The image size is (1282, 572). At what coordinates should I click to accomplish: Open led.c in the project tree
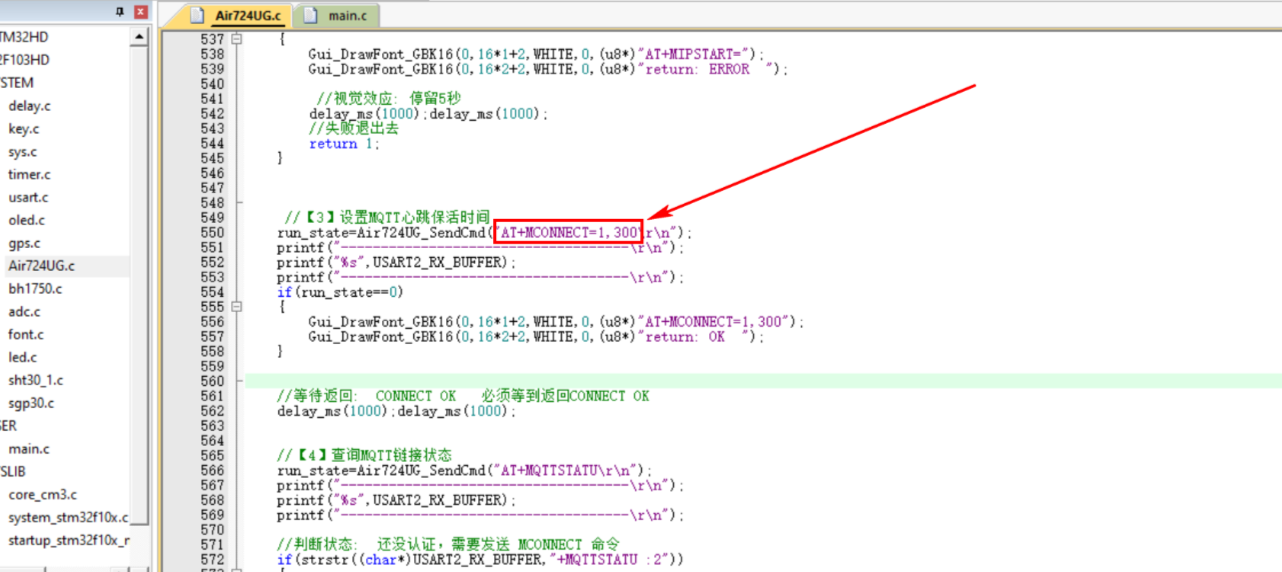click(x=24, y=357)
